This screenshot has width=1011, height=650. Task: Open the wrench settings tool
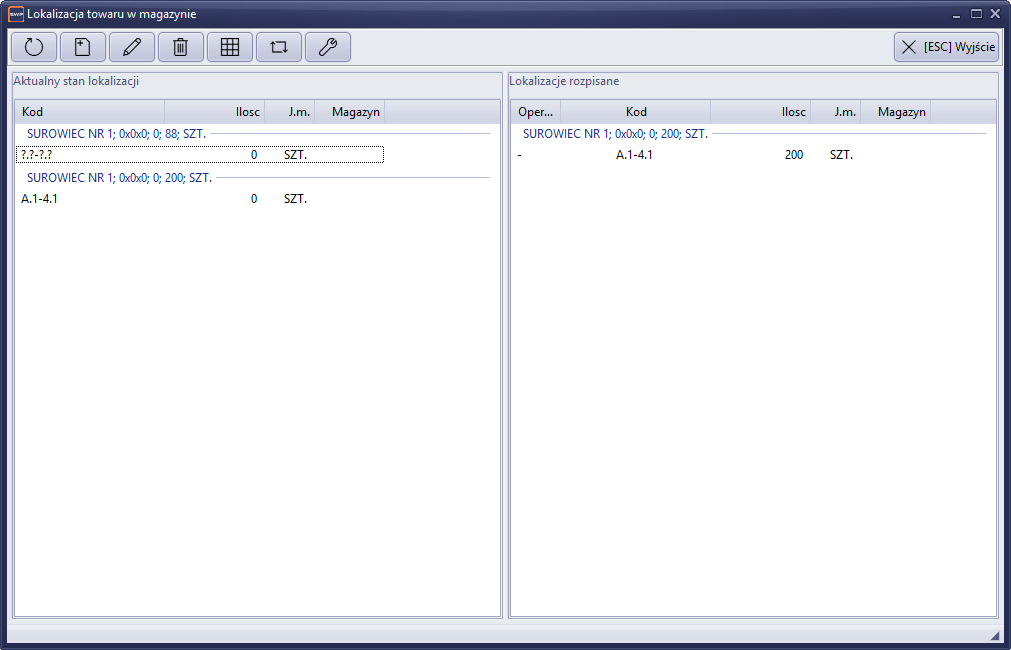tap(328, 47)
